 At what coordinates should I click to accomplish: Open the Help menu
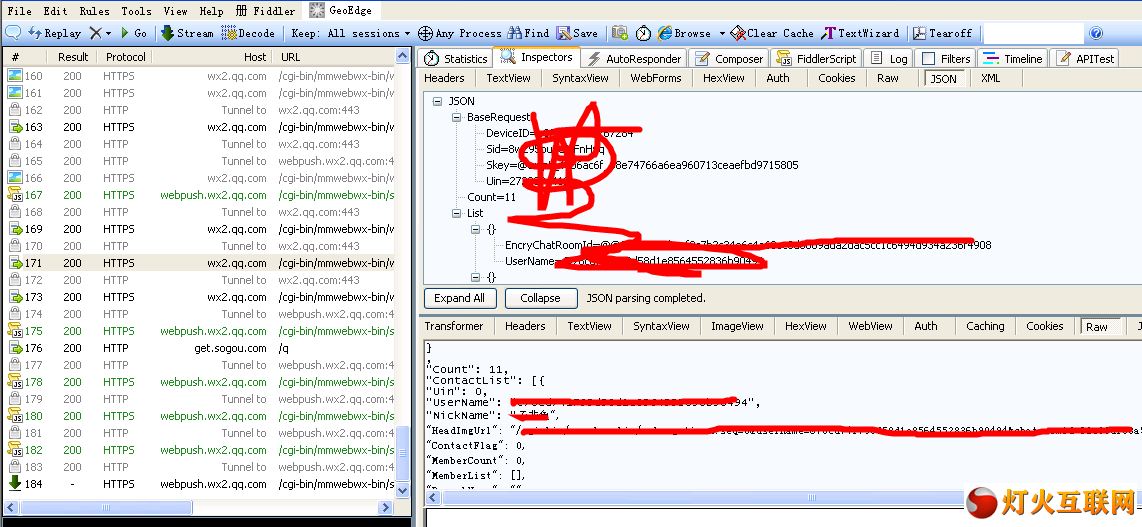pos(211,11)
